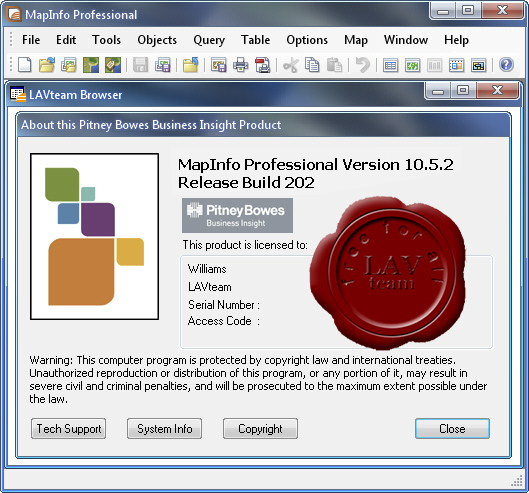Click the Copy icon in toolbar
This screenshot has height=493, width=529.
(x=312, y=65)
